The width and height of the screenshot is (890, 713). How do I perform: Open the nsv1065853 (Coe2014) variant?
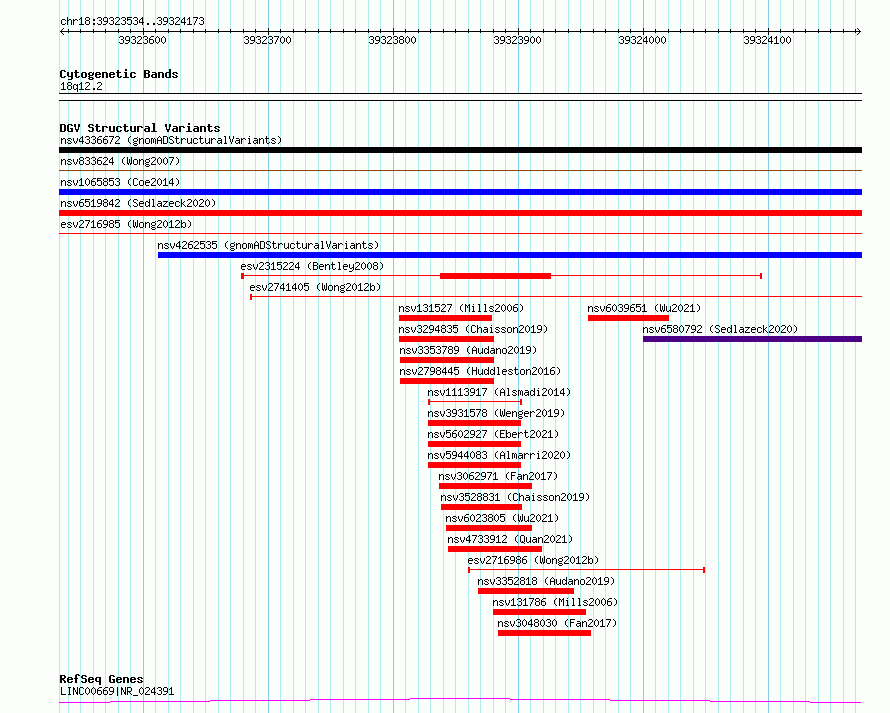pyautogui.click(x=120, y=182)
